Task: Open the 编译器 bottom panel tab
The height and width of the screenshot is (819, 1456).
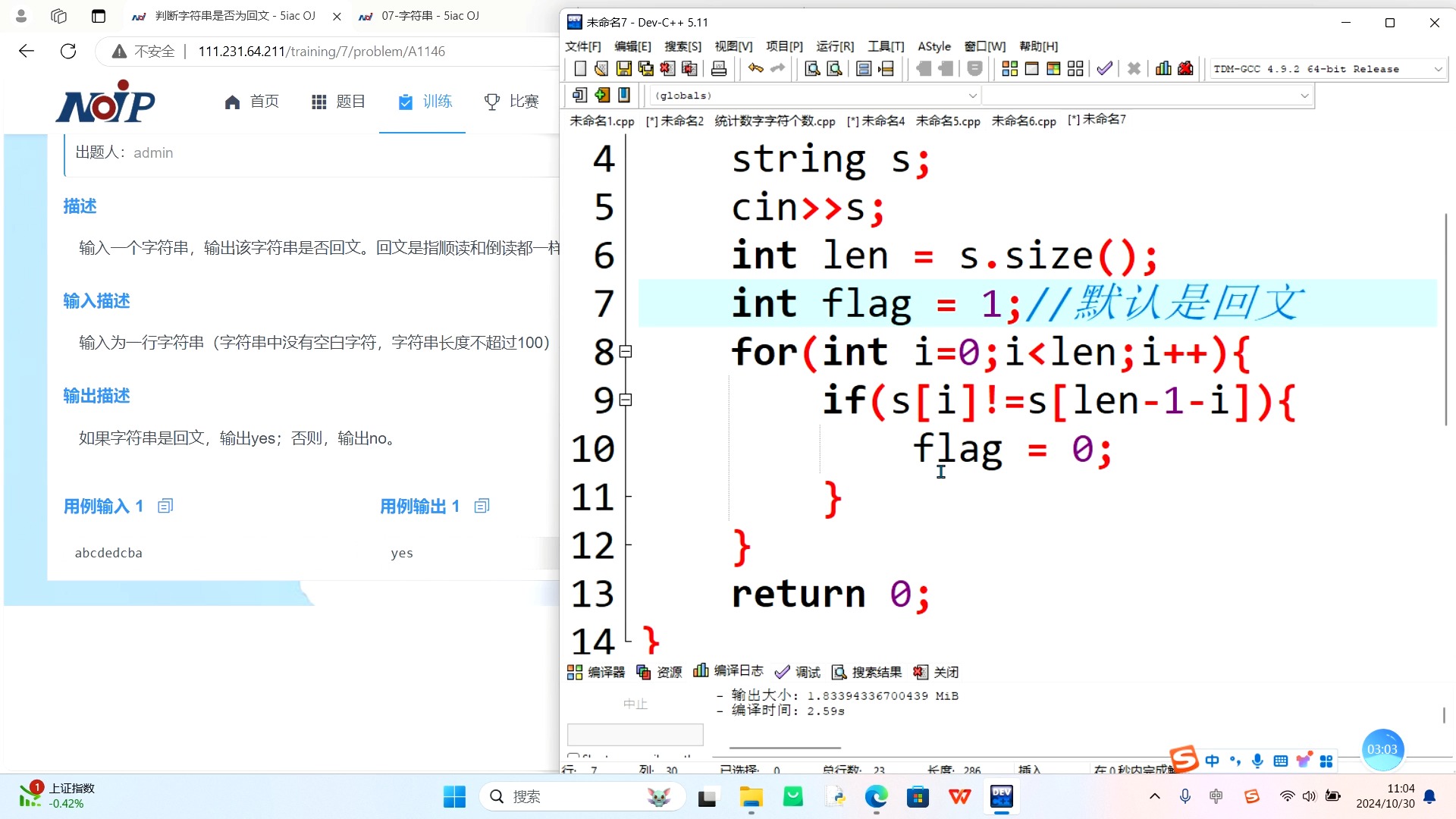Action: click(x=596, y=672)
